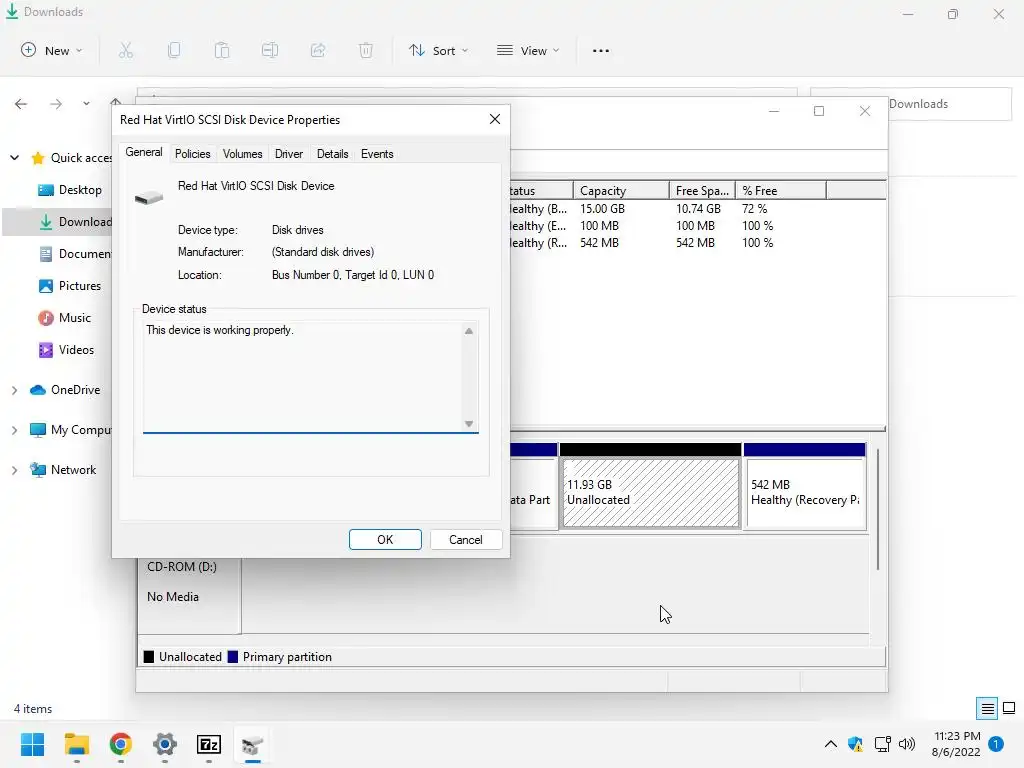Click the blue Primary partition legend swatch
Image resolution: width=1024 pixels, height=768 pixels.
coord(232,657)
